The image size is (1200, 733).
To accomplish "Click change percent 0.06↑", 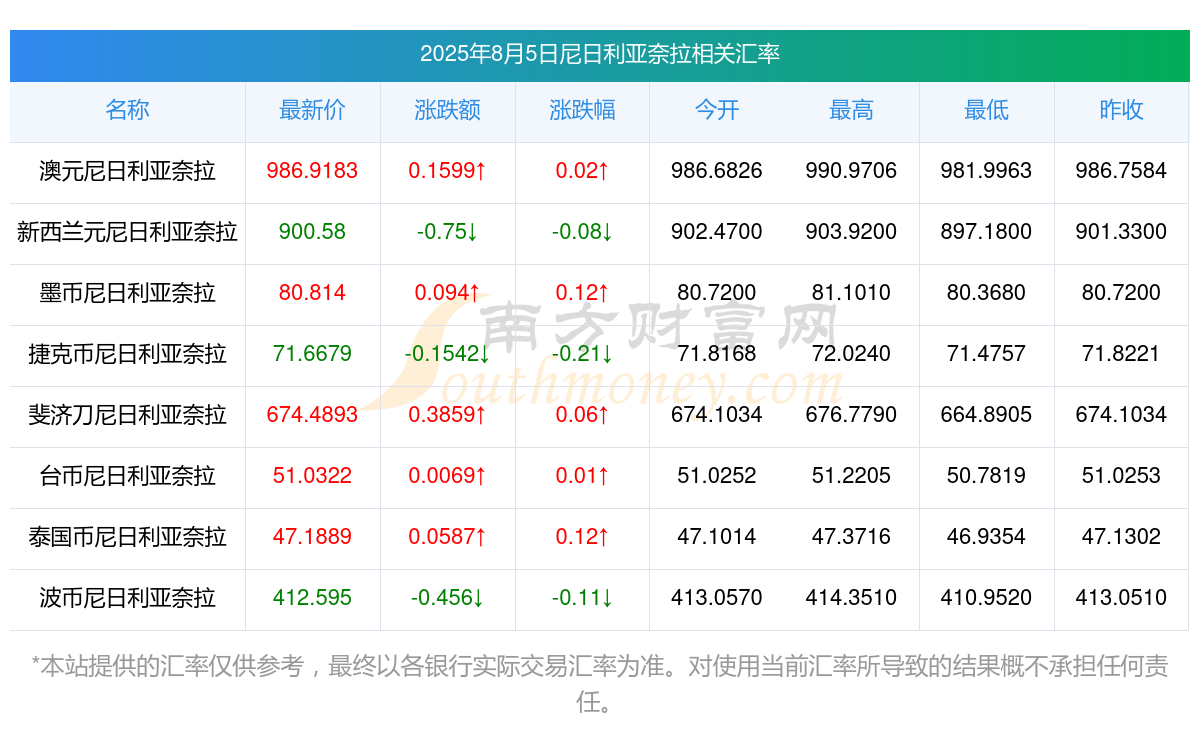I will pyautogui.click(x=582, y=415).
